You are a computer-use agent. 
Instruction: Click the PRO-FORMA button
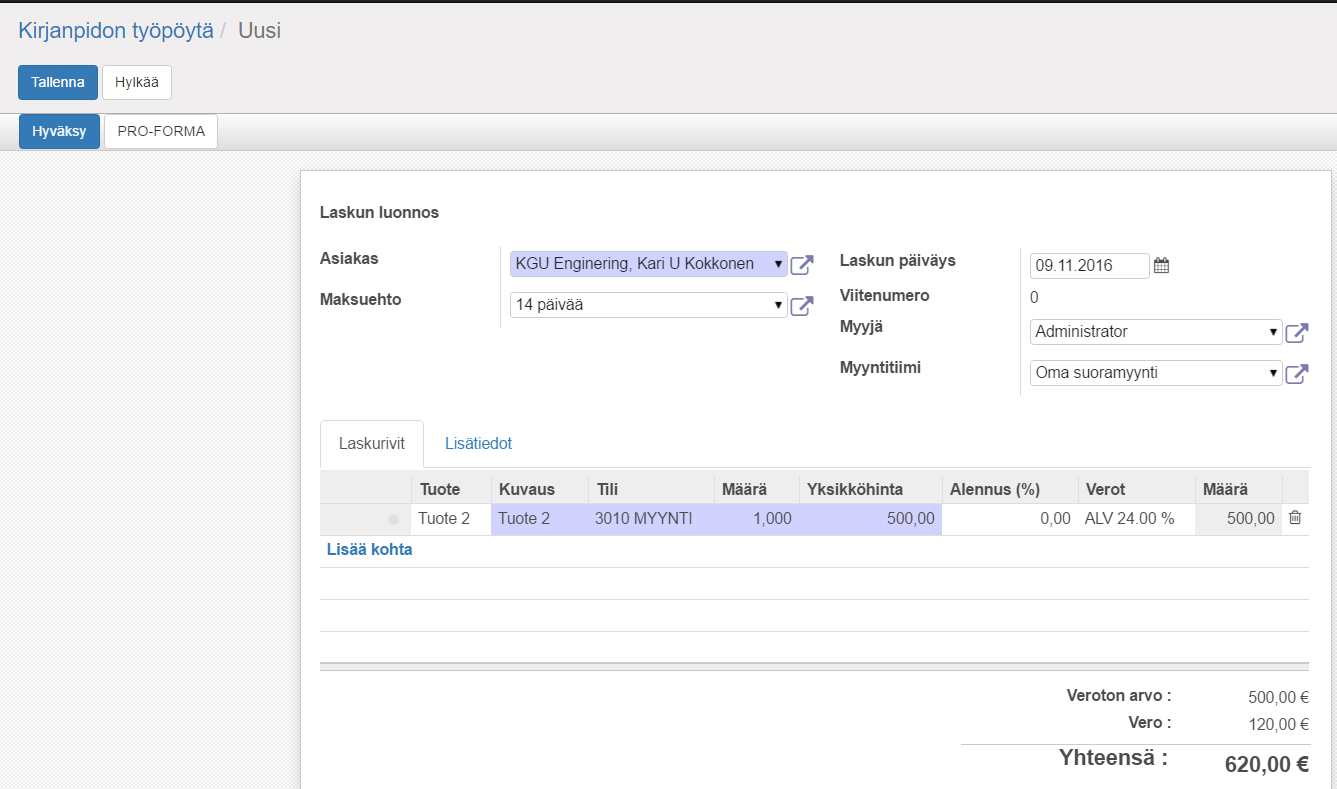161,131
